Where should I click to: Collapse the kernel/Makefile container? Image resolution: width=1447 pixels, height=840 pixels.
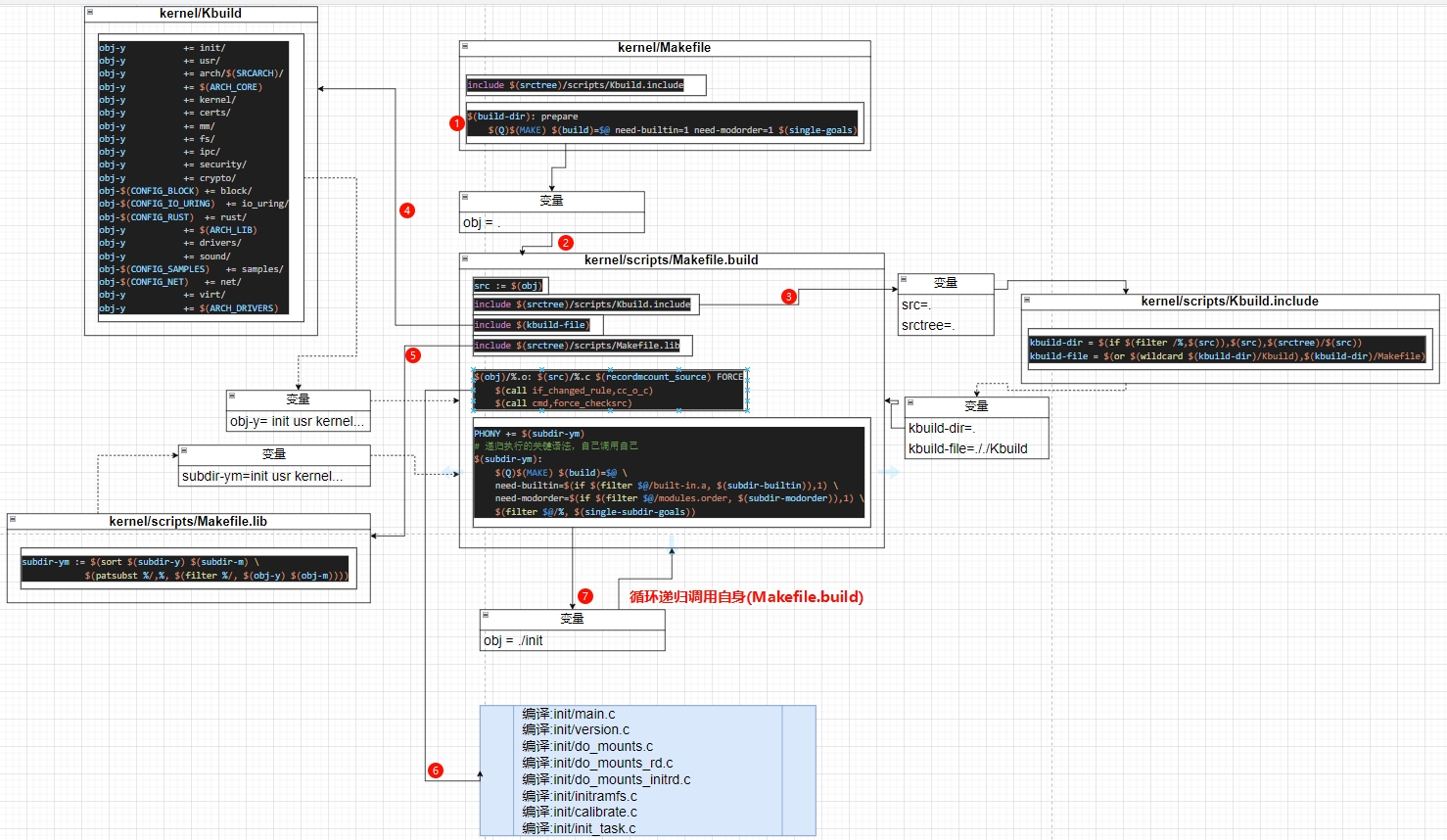[465, 46]
